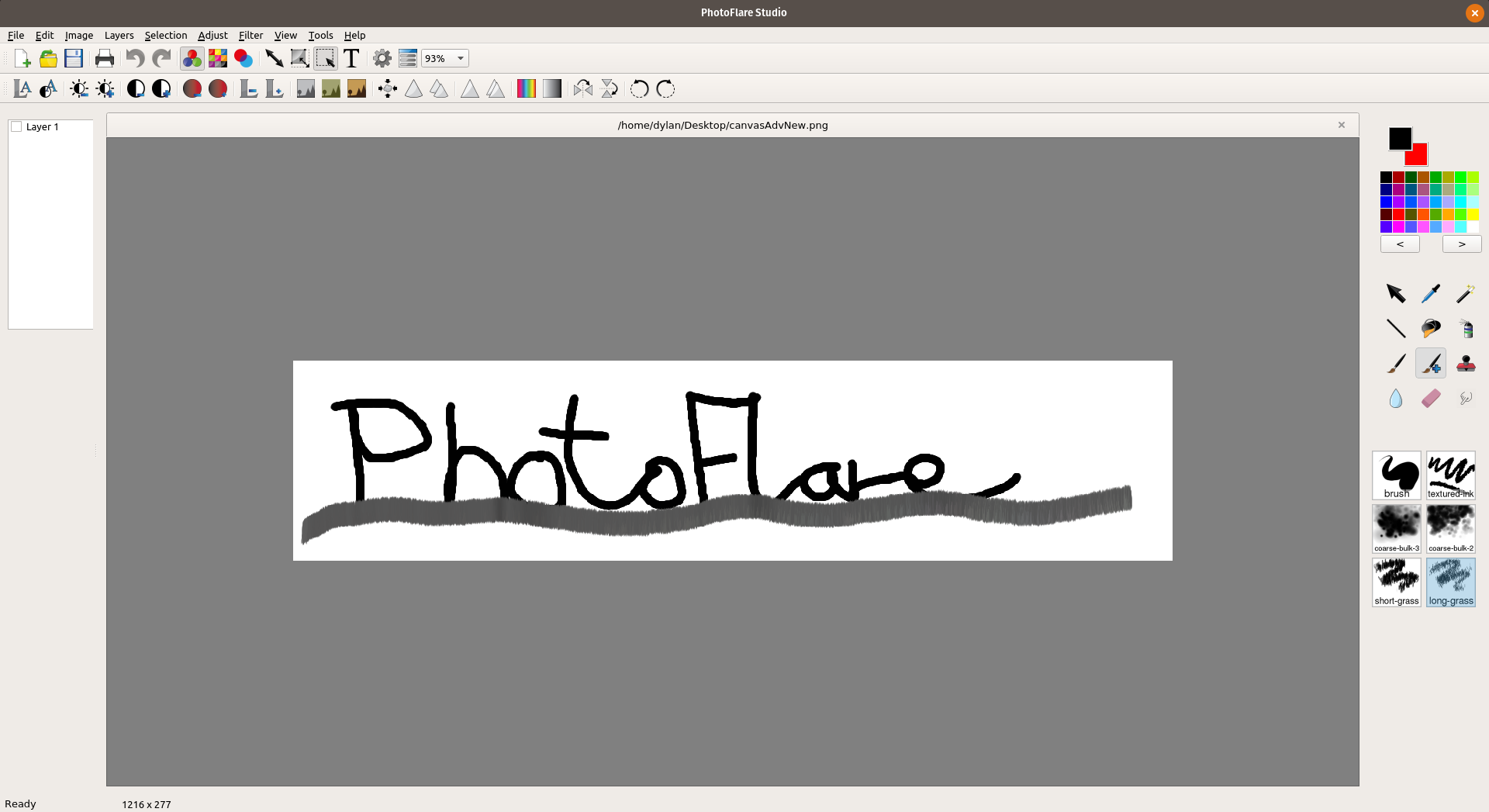Open the Edit menu
Image resolution: width=1489 pixels, height=812 pixels.
(45, 36)
